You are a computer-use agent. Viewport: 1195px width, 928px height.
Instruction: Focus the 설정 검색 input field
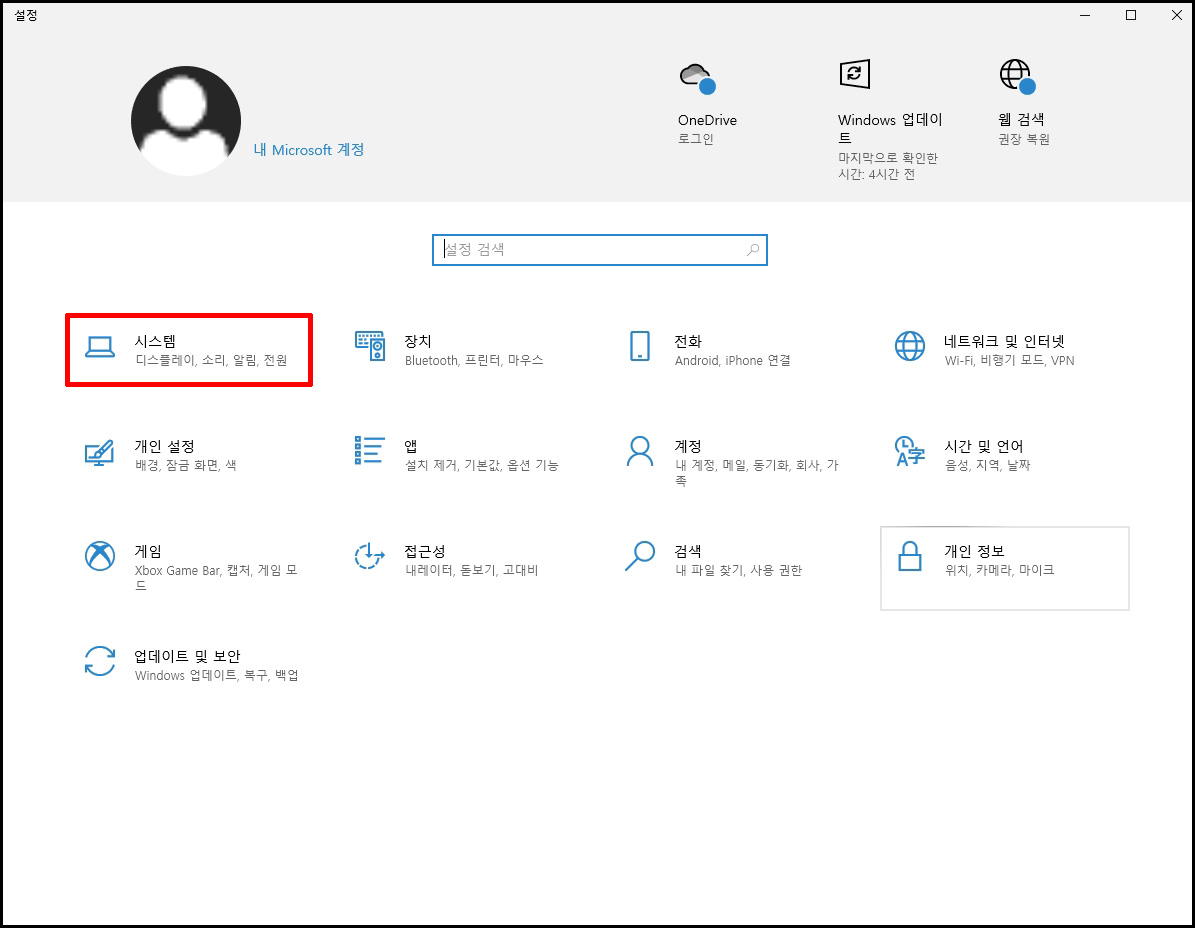coord(600,250)
